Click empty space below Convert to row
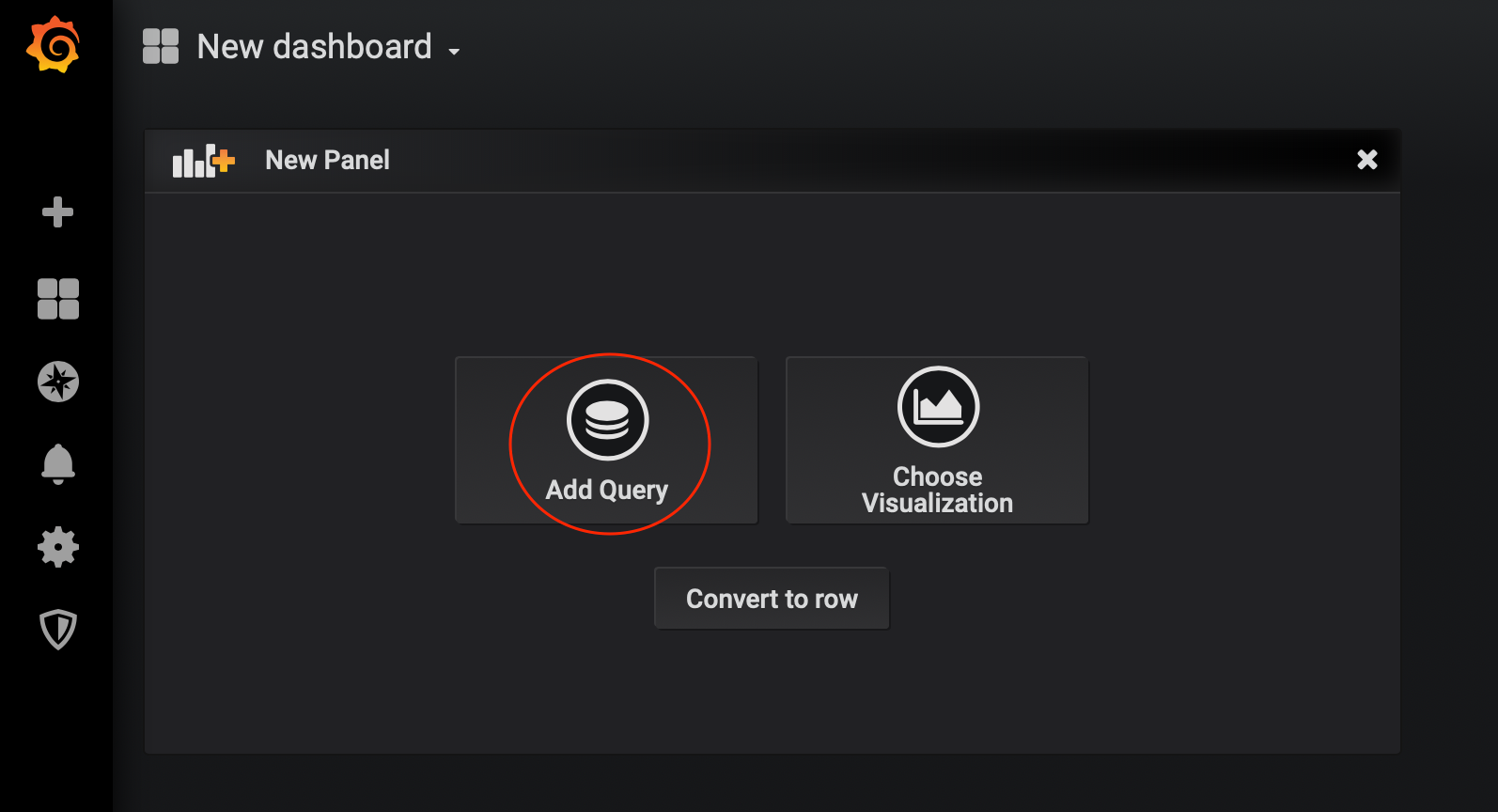Screen dimensions: 1498x812 [771, 695]
